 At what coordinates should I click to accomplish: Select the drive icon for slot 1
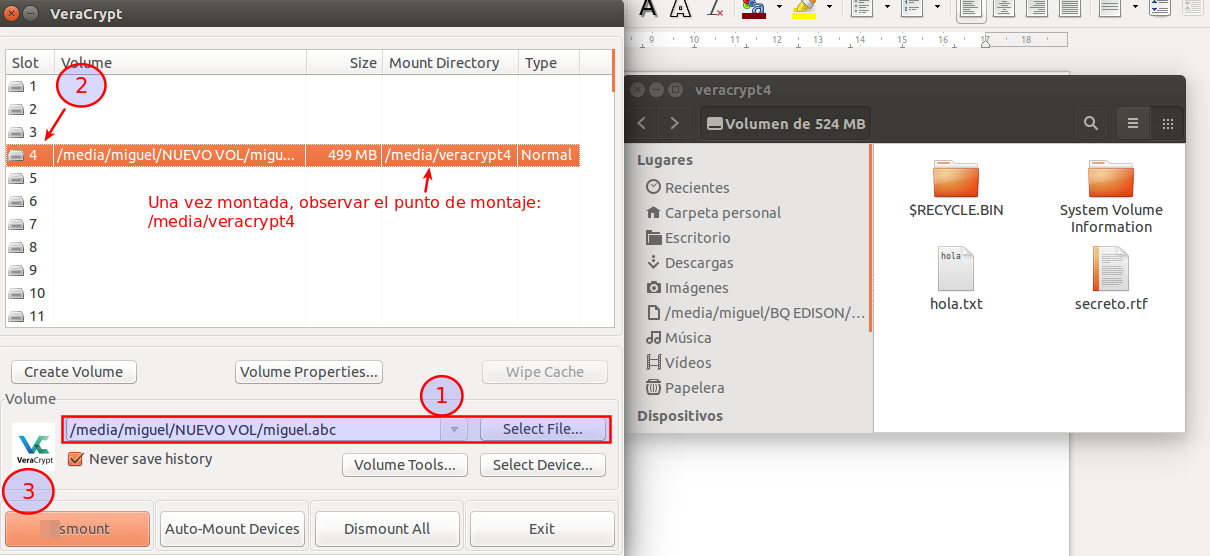click(17, 86)
